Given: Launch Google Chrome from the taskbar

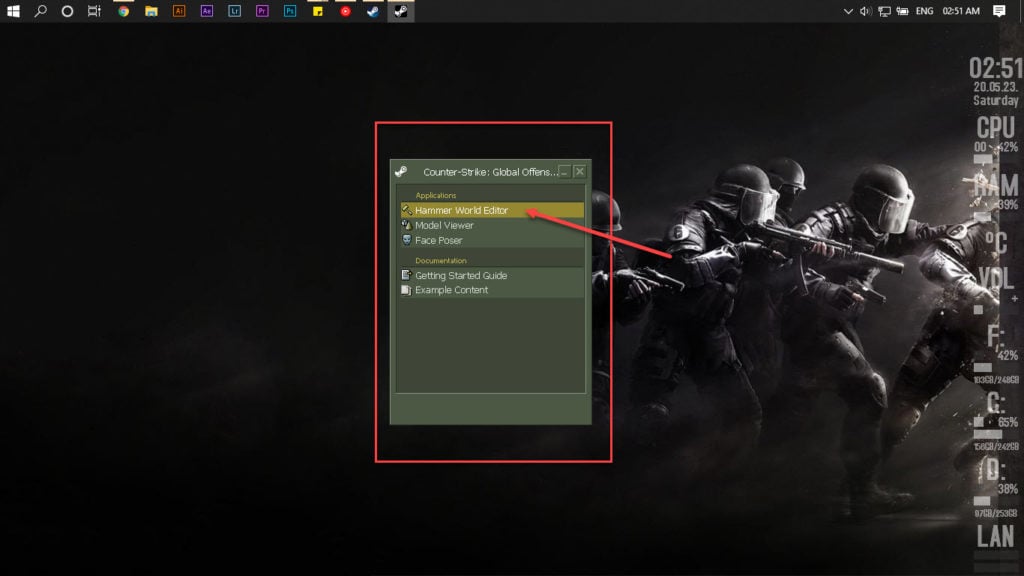Looking at the screenshot, I should point(123,11).
